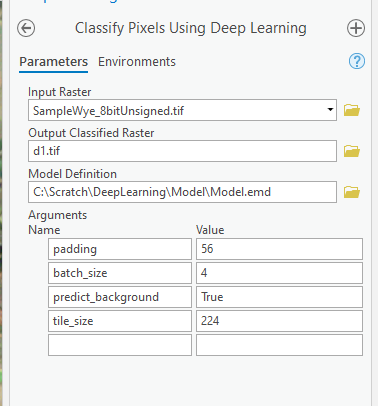The width and height of the screenshot is (378, 406).
Task: Browse for Model Definition folder icon
Action: click(x=352, y=192)
